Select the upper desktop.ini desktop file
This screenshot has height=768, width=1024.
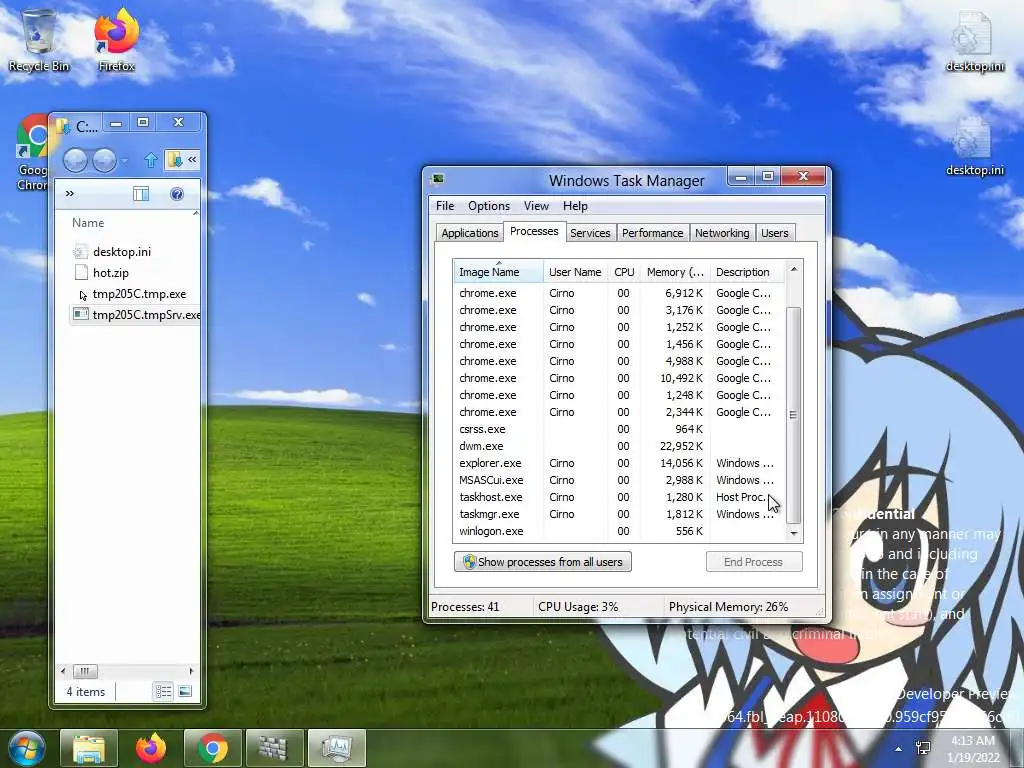pos(974,40)
